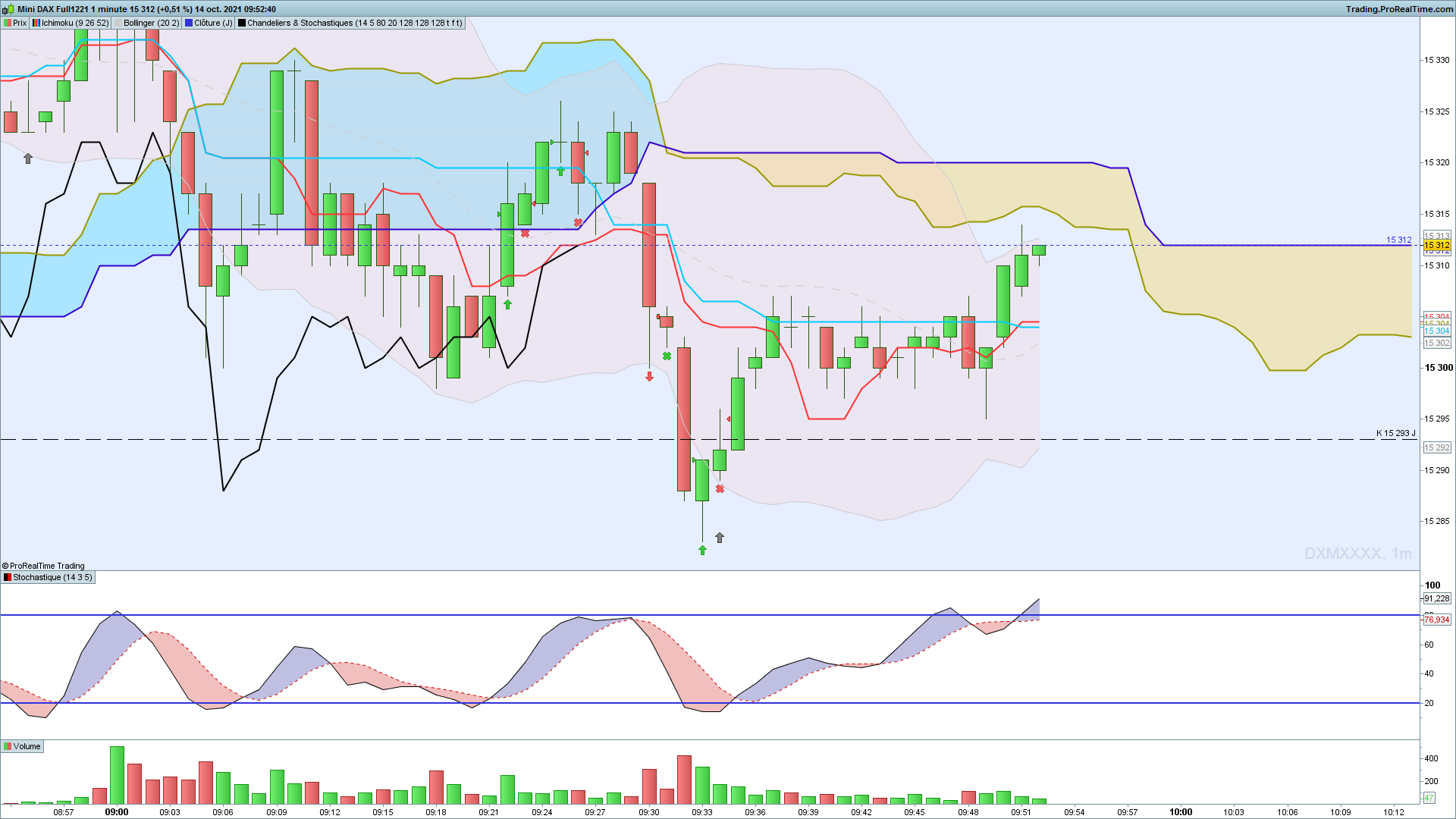
Task: Click the gray up arrow at the chart's far left
Action: [x=28, y=158]
